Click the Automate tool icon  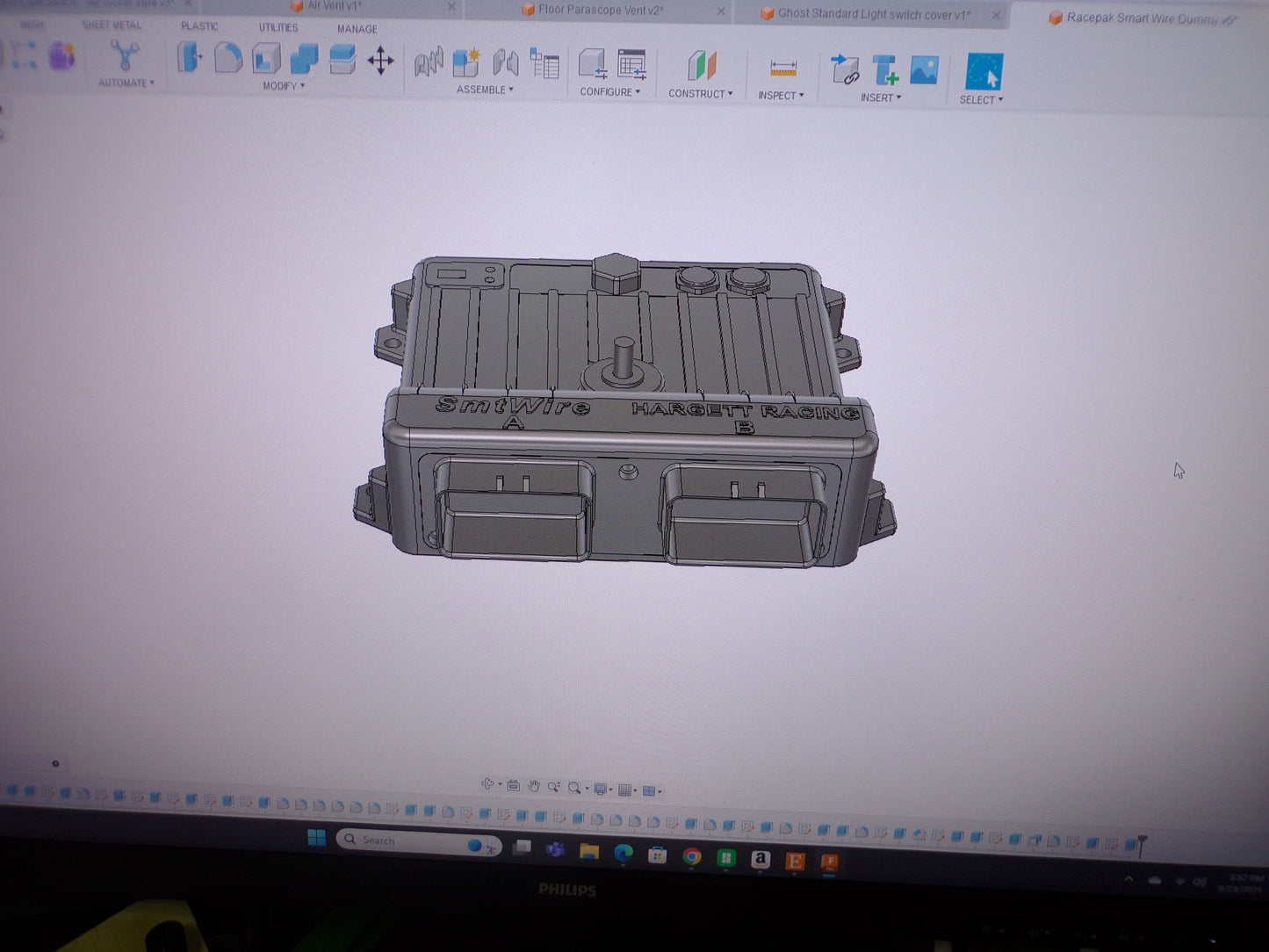(x=125, y=56)
